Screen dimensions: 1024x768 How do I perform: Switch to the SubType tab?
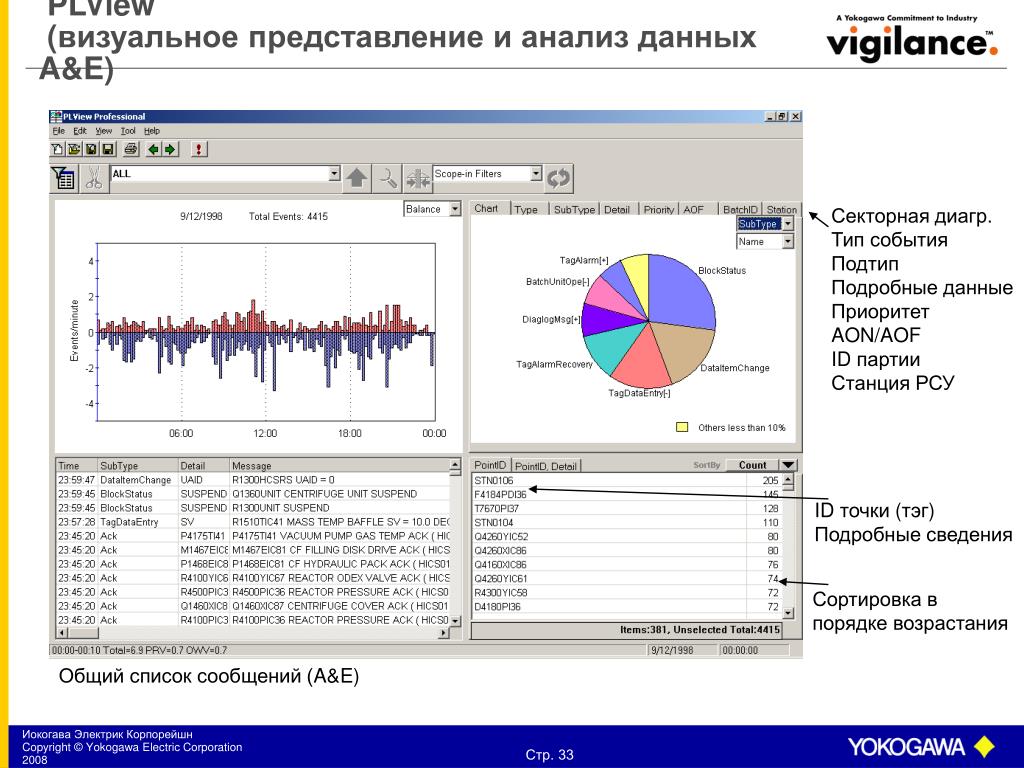tap(574, 210)
